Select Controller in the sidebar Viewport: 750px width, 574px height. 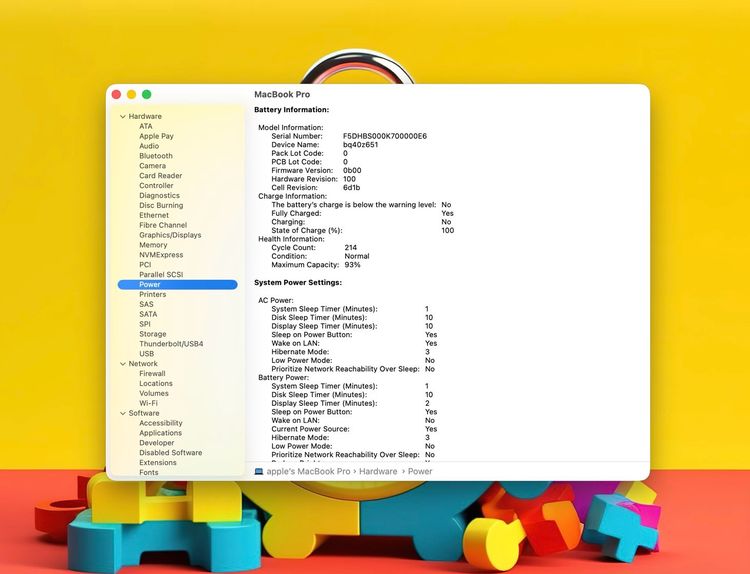click(156, 186)
